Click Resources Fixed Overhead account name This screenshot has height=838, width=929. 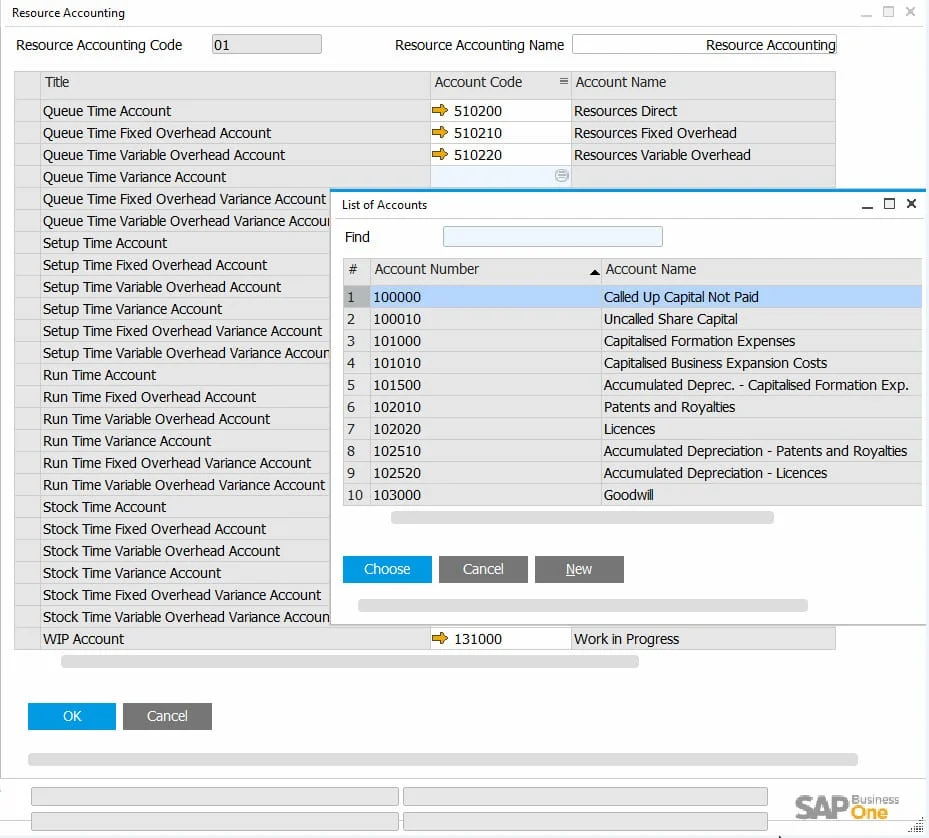tap(703, 133)
